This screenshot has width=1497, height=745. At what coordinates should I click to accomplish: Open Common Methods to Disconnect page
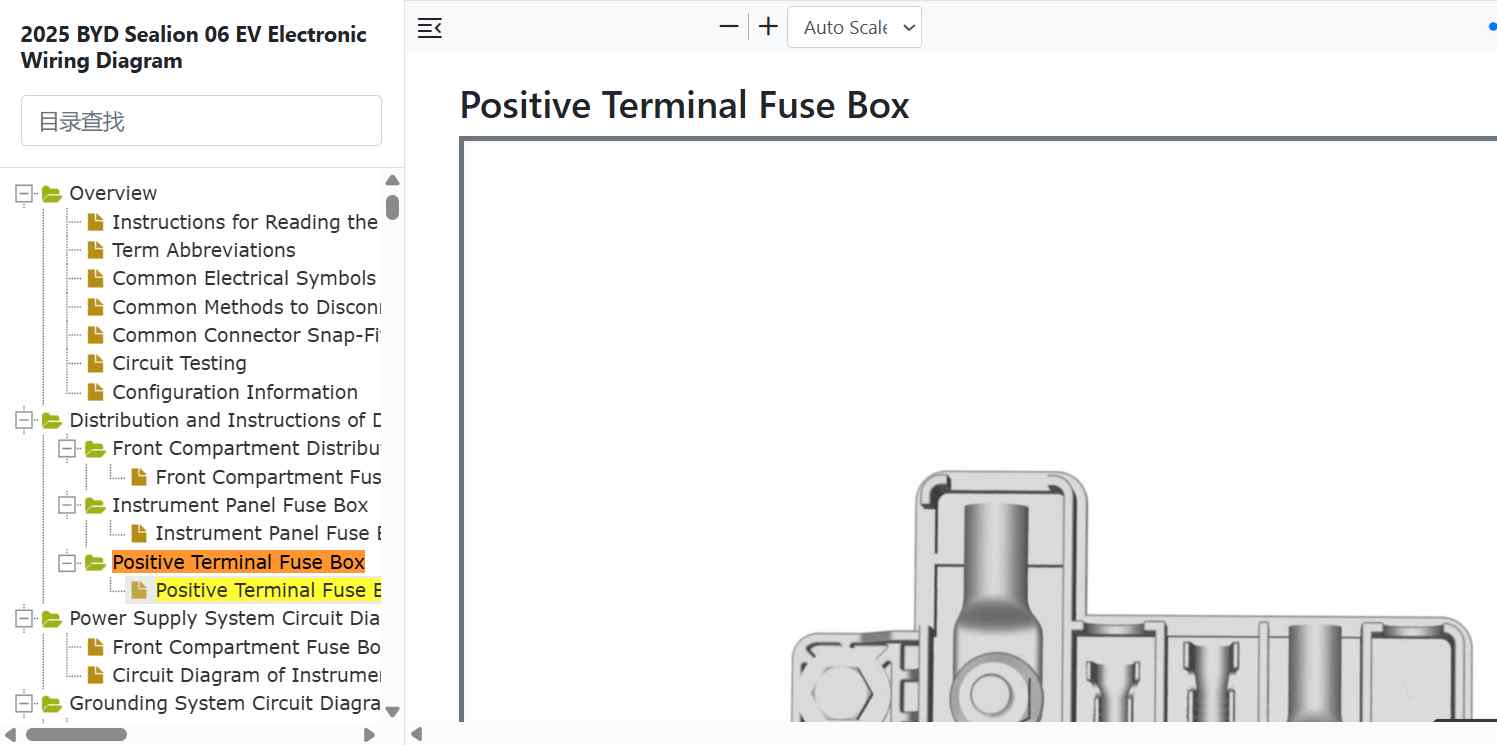tap(246, 307)
